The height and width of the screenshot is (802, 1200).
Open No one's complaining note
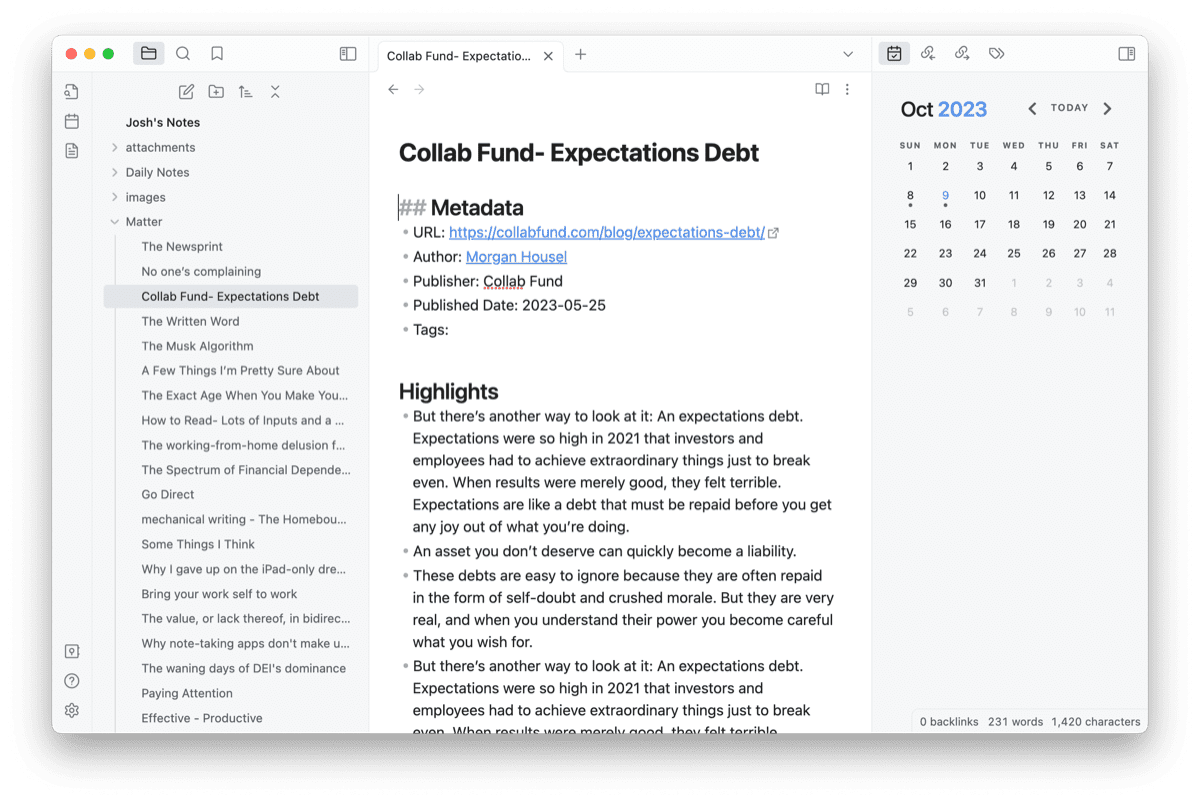[x=201, y=272]
